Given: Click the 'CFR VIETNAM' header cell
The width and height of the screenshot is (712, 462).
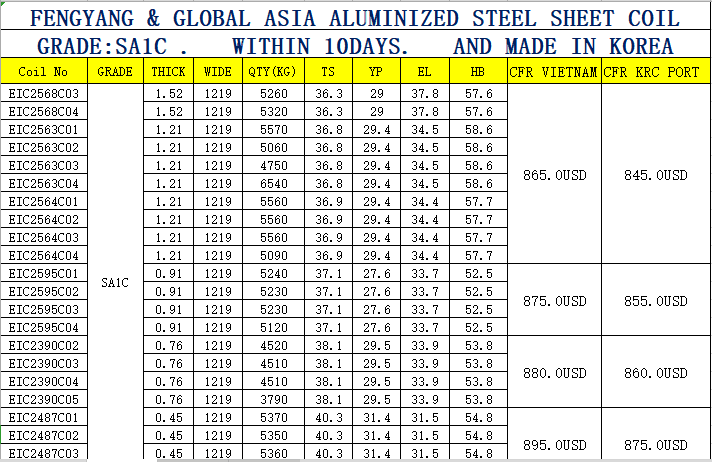Looking at the screenshot, I should click(x=554, y=71).
